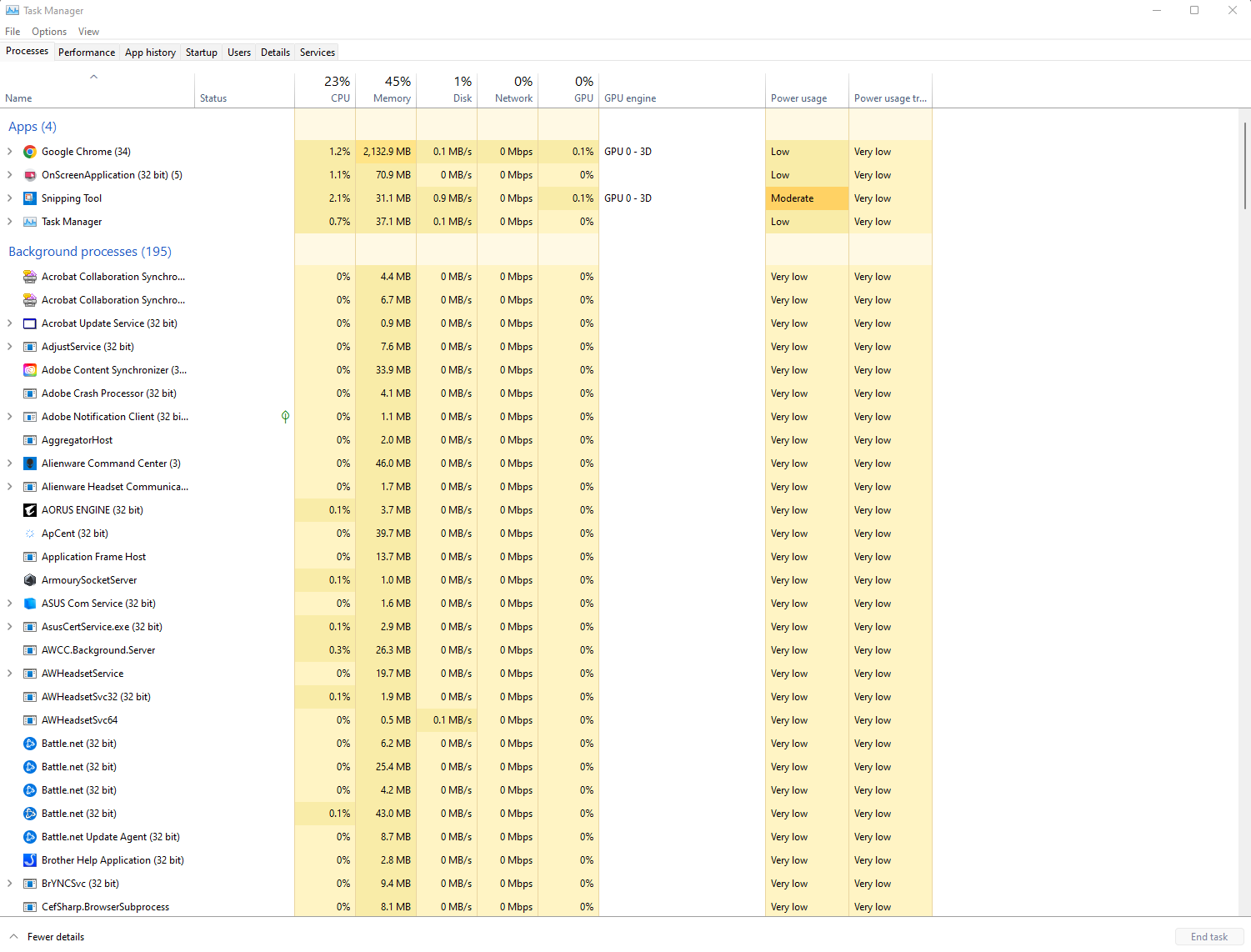
Task: Click the Alienware Command Center icon
Action: point(30,463)
